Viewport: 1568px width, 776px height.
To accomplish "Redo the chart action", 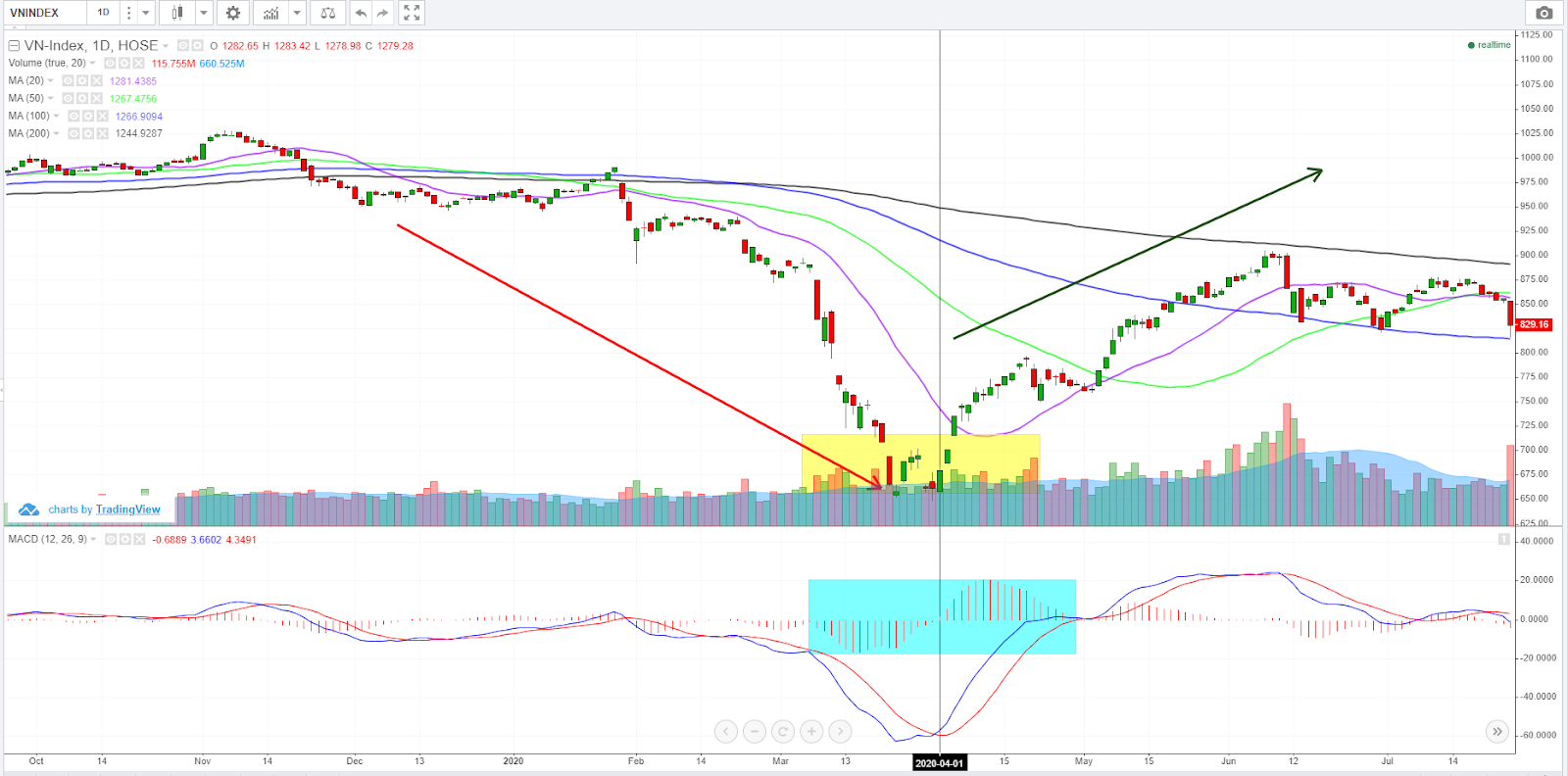I will point(382,13).
